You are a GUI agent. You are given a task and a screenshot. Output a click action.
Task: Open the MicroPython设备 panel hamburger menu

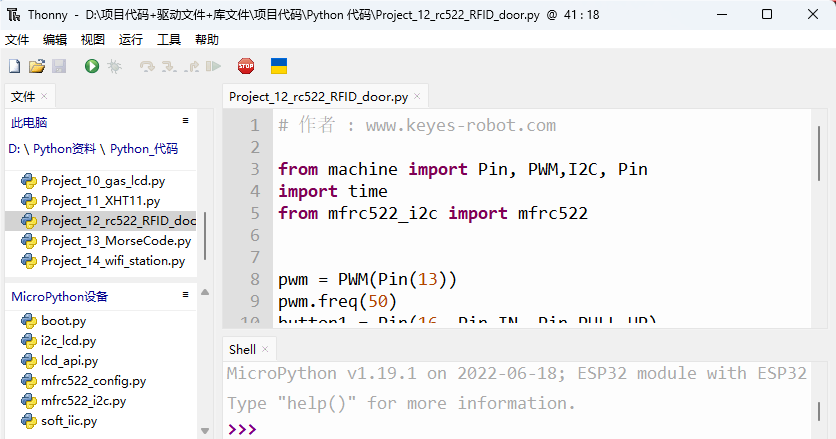click(x=186, y=294)
